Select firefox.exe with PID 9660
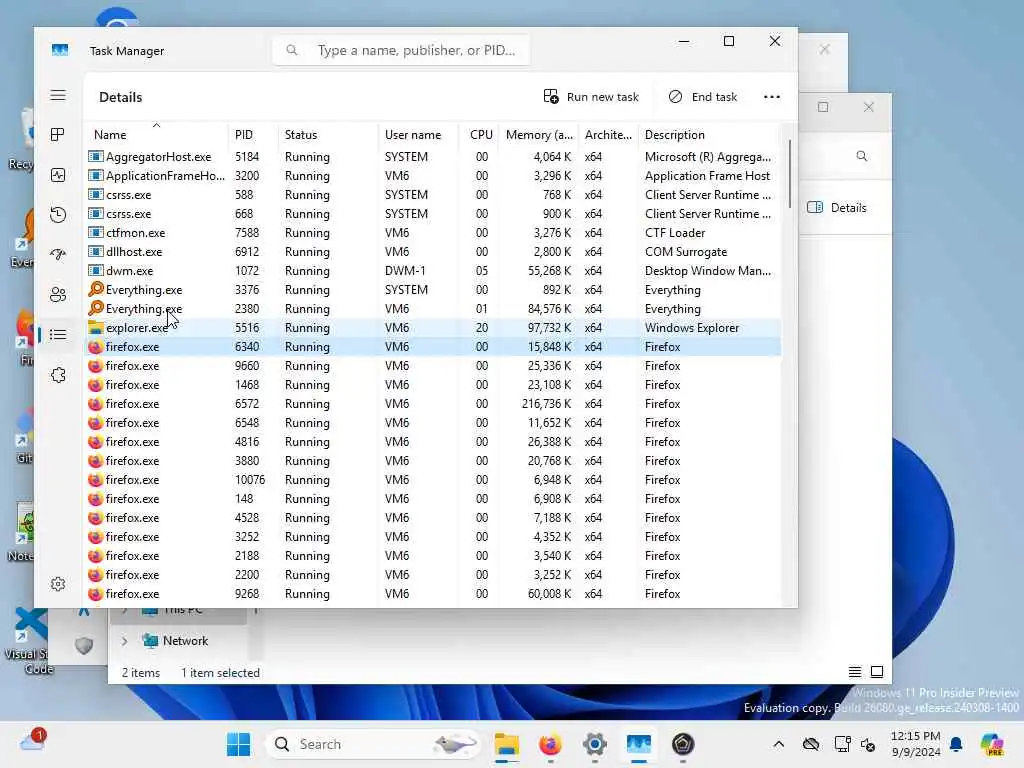 click(433, 366)
